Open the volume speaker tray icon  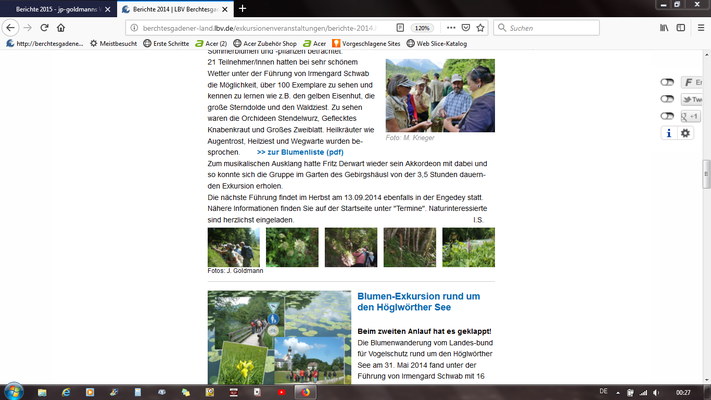click(656, 393)
